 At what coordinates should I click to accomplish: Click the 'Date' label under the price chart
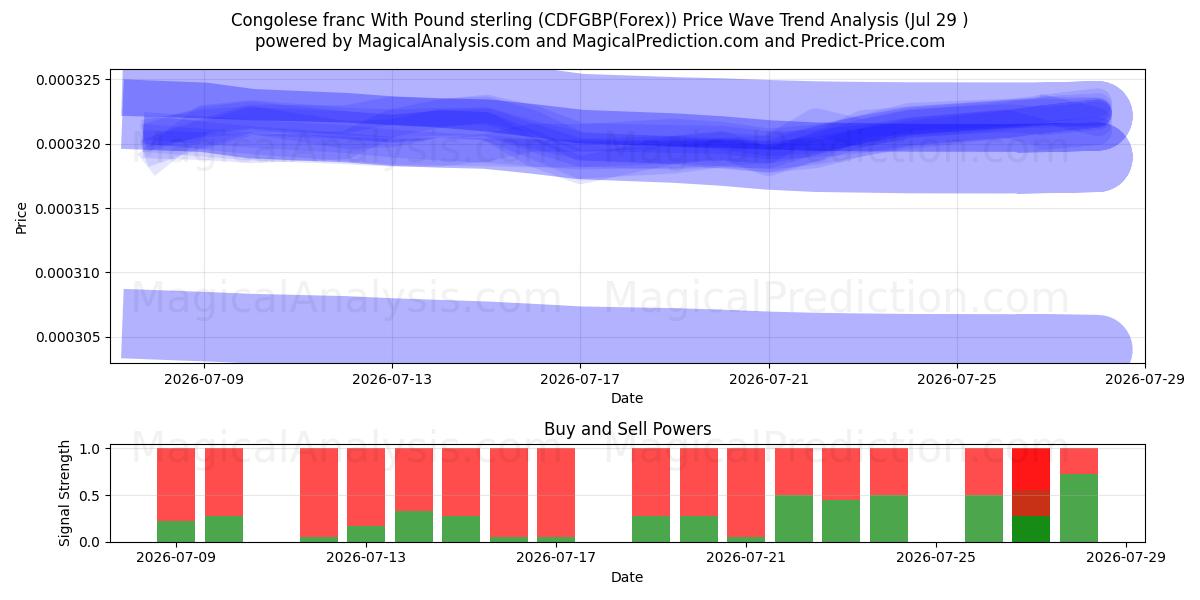click(x=627, y=398)
